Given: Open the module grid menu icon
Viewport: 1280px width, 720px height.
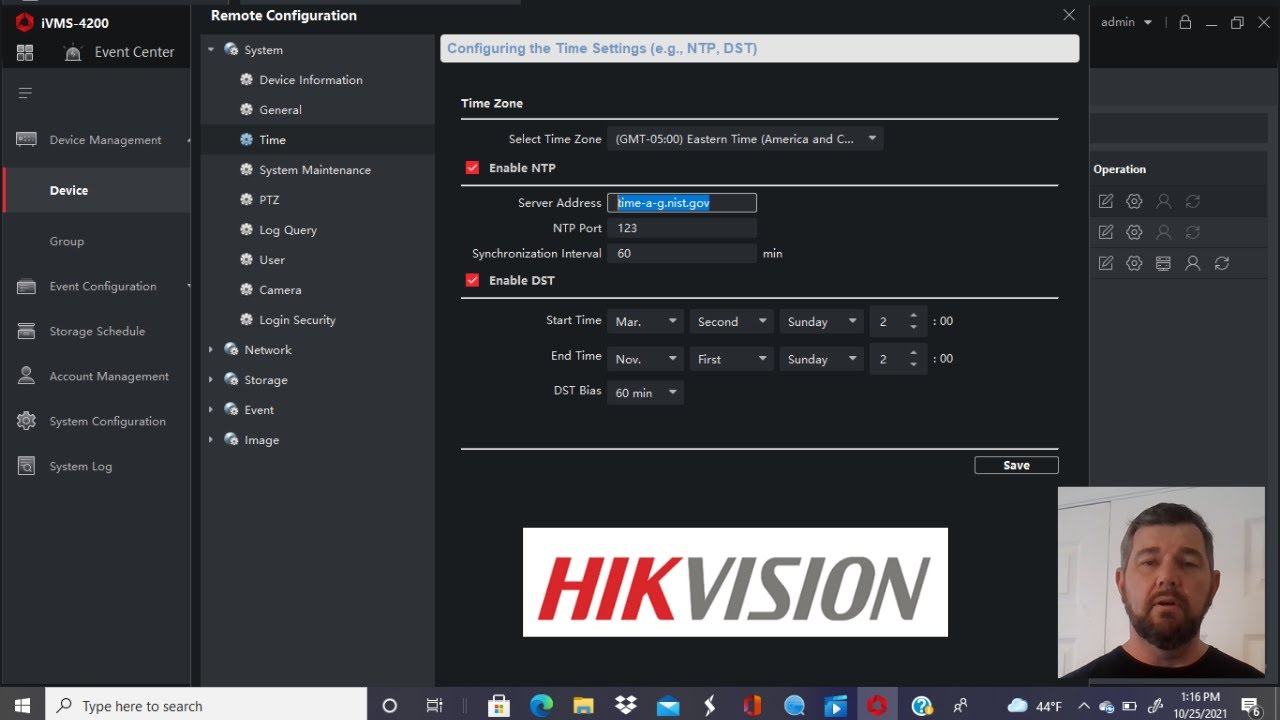Looking at the screenshot, I should point(25,52).
